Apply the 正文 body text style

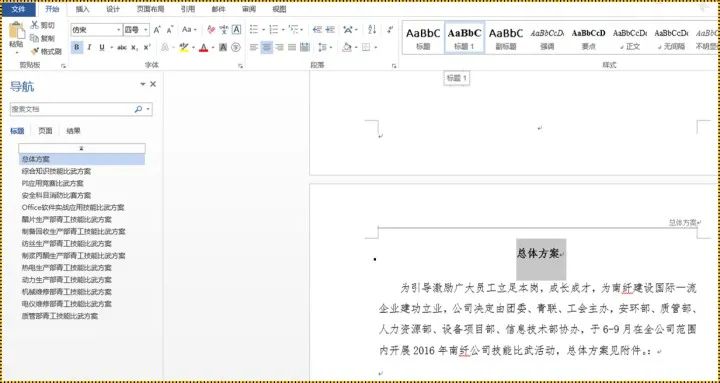click(x=630, y=38)
